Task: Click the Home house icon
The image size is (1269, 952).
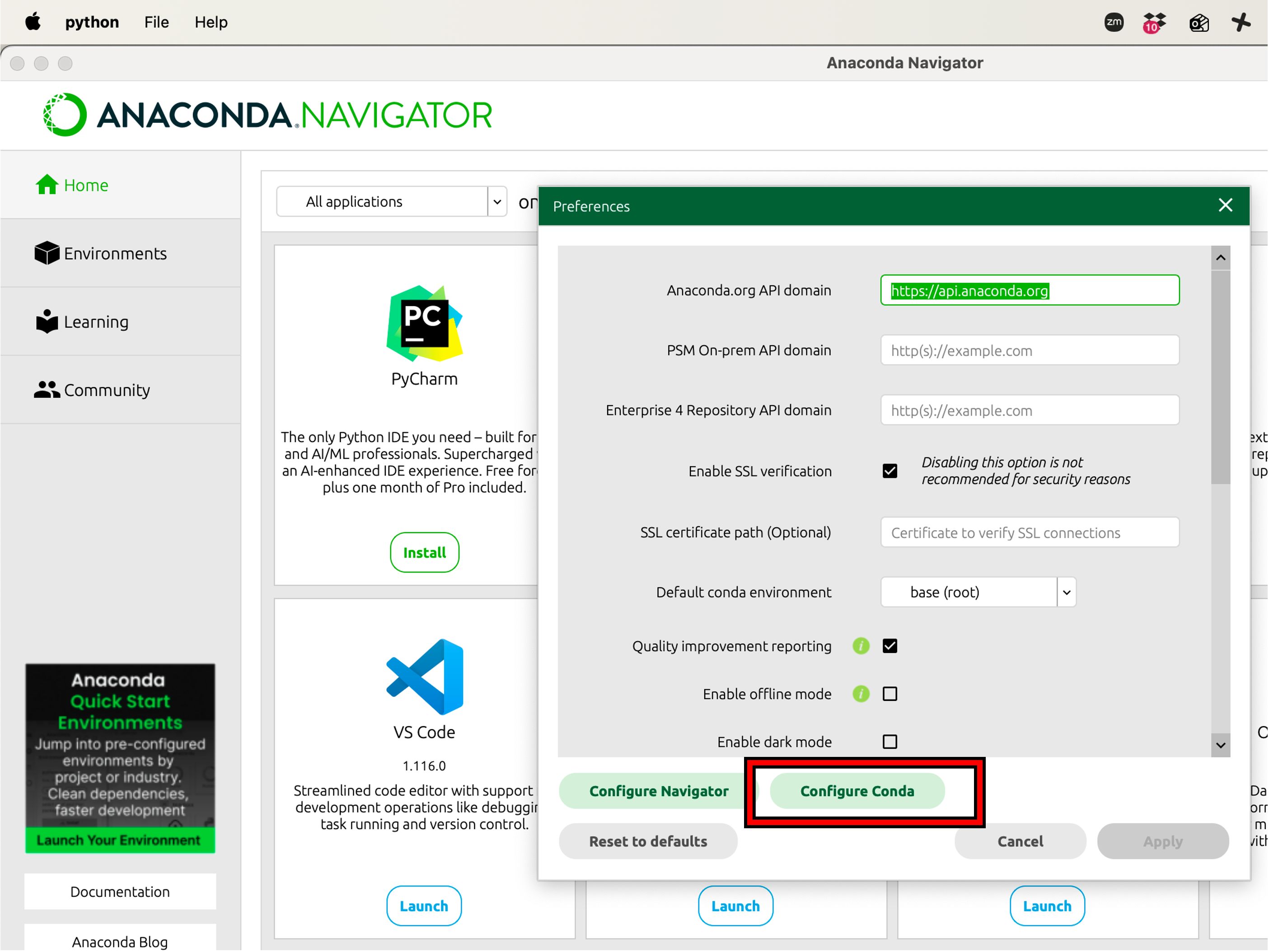Action: [47, 185]
